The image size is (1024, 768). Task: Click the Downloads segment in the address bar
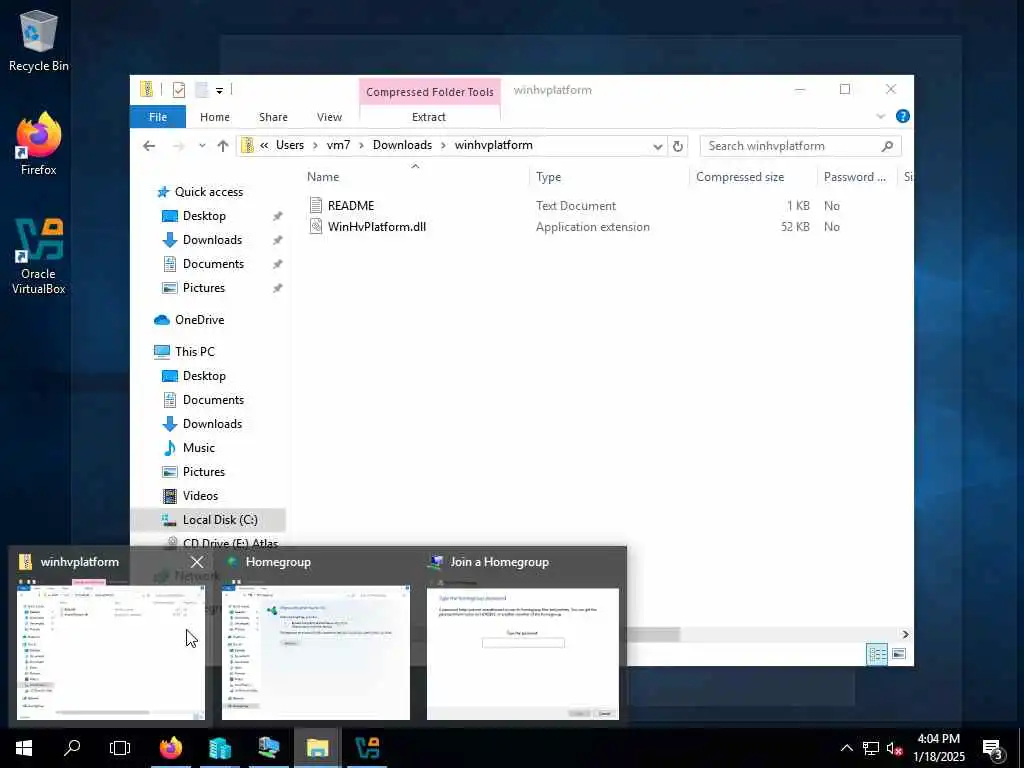(402, 145)
